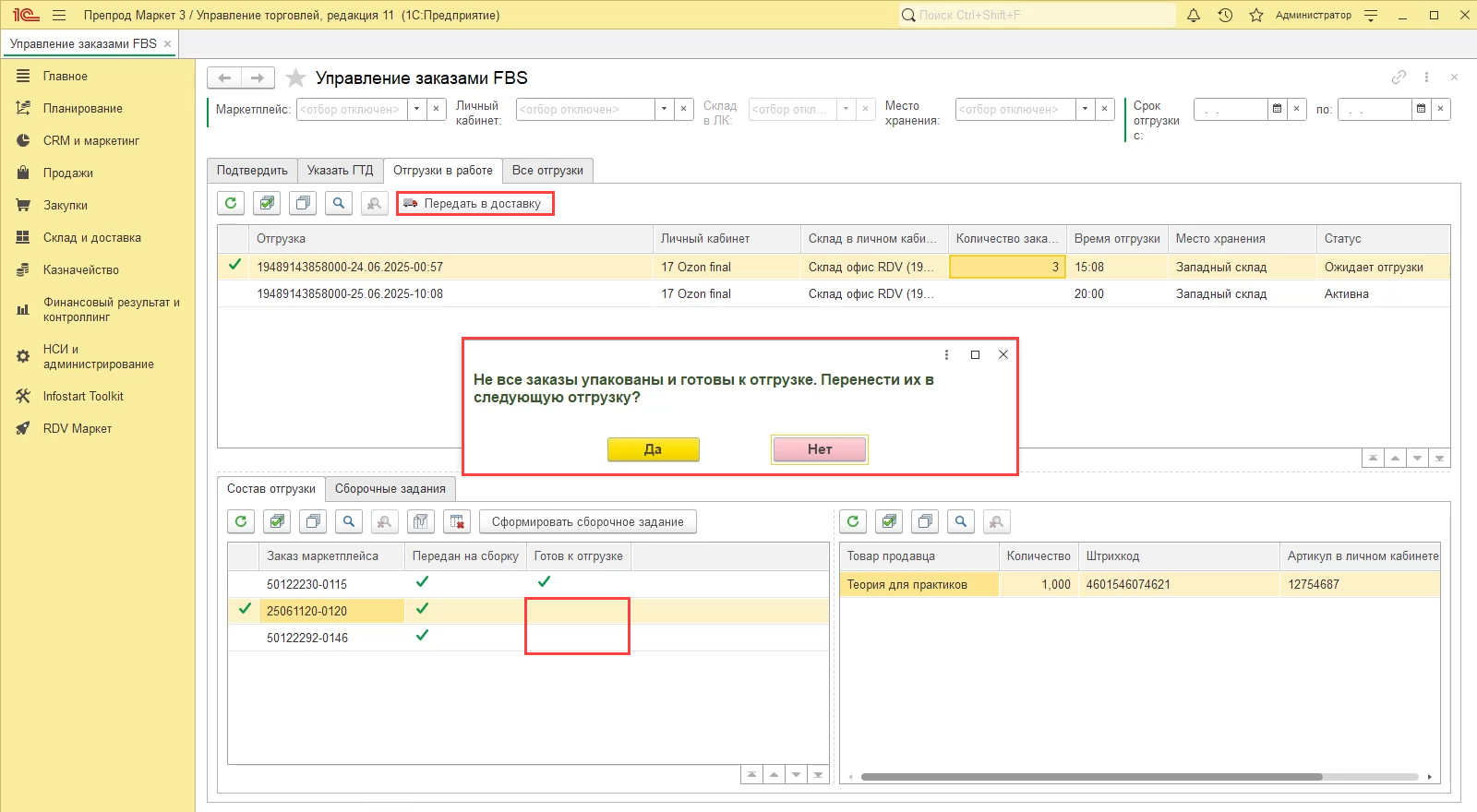Refresh the right goods table
The image size is (1477, 812).
[853, 521]
